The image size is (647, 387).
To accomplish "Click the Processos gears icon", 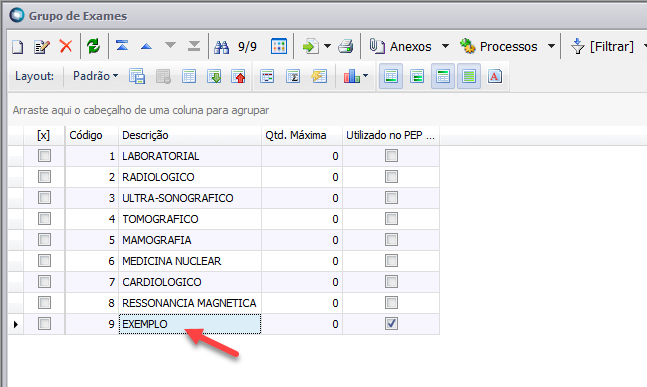I will (468, 46).
